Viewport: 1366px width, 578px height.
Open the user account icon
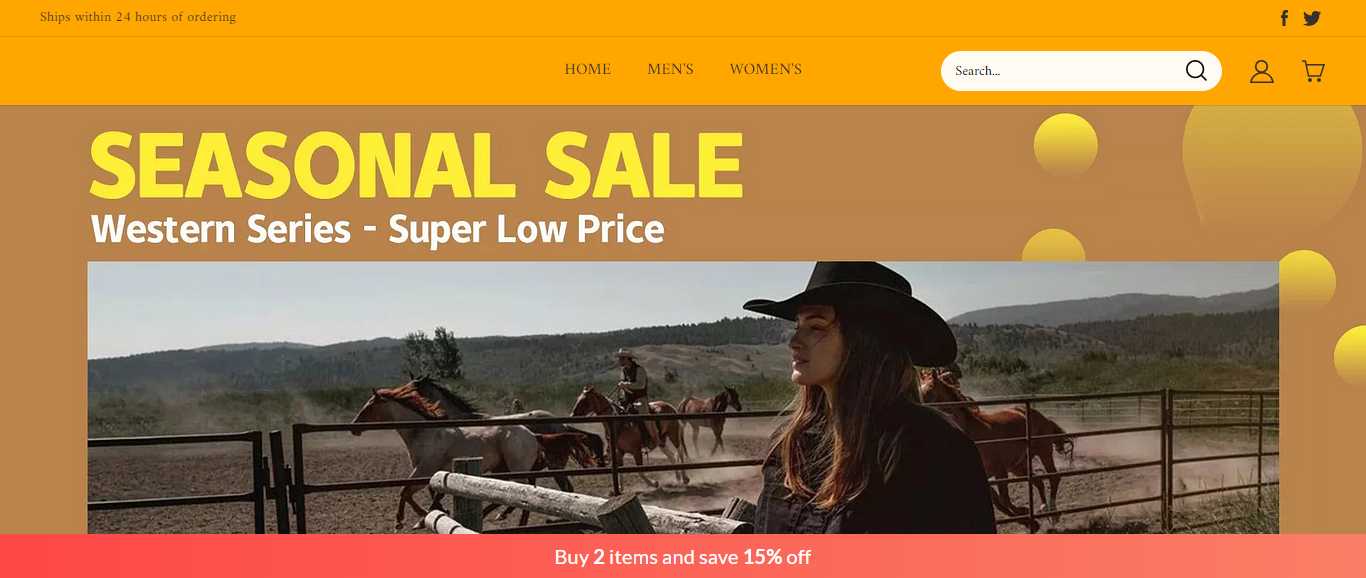[x=1262, y=71]
